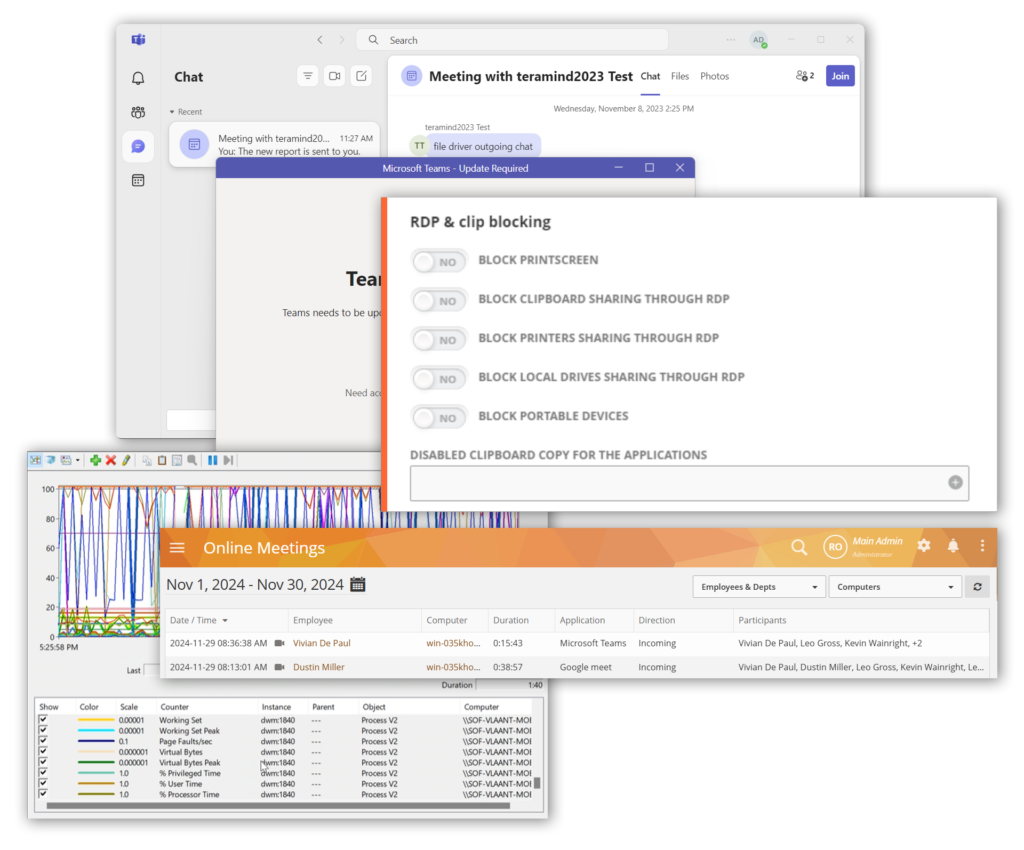Open settings gear in Online Meetings header
Image resolution: width=1024 pixels, height=850 pixels.
pos(924,546)
